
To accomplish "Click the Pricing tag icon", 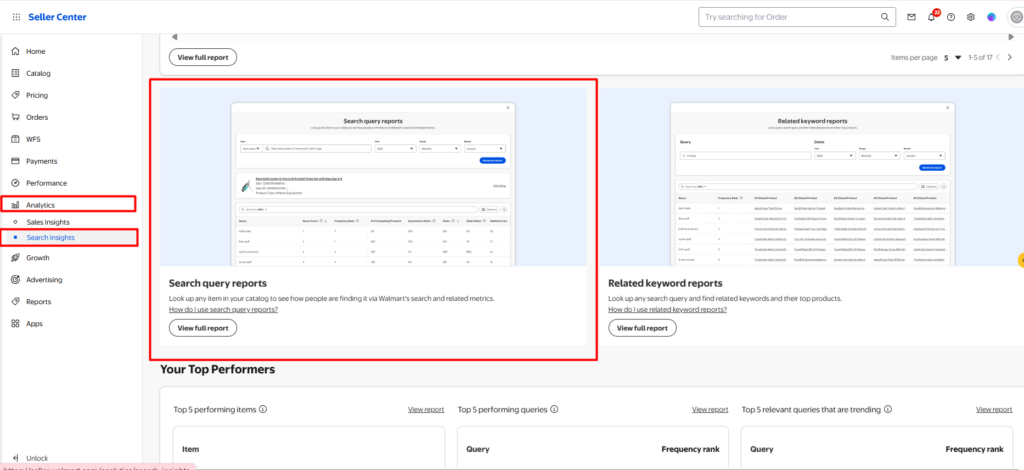I will pos(15,95).
